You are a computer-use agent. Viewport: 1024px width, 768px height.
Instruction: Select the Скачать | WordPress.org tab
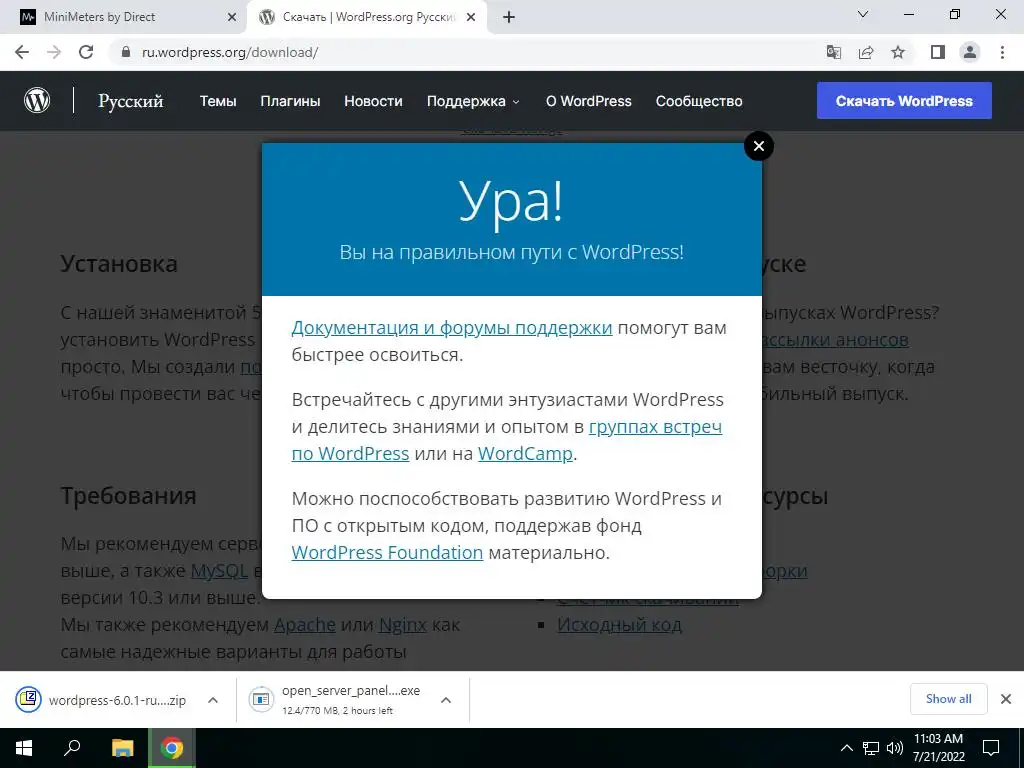coord(369,18)
